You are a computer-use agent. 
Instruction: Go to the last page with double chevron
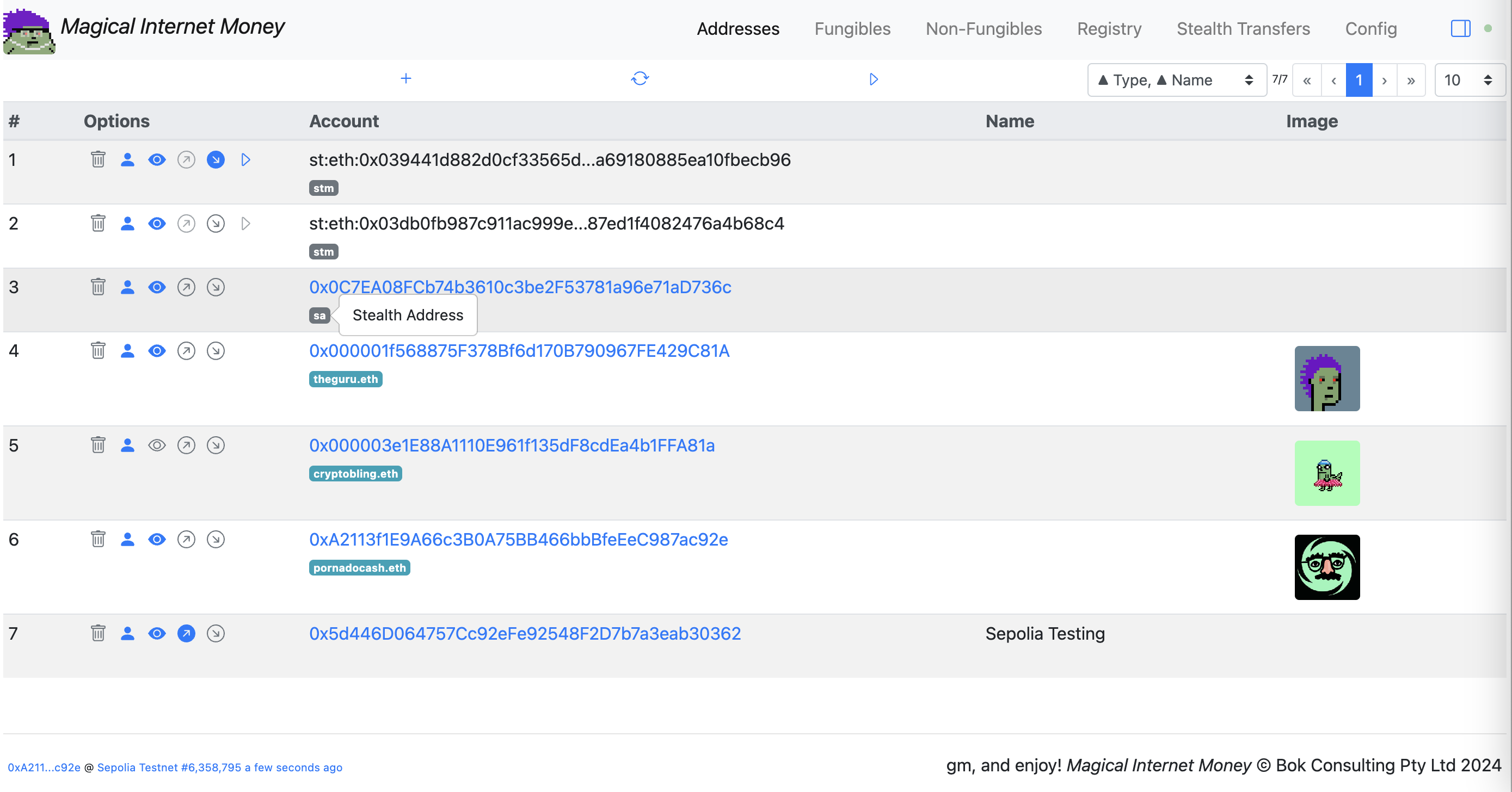pos(1410,80)
